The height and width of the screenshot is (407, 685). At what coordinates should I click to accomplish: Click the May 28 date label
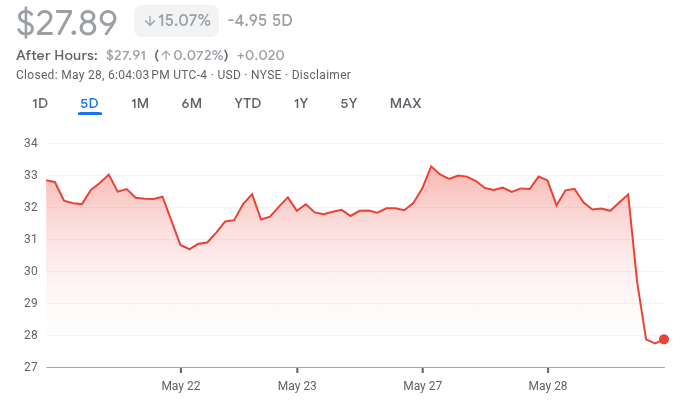pos(548,385)
